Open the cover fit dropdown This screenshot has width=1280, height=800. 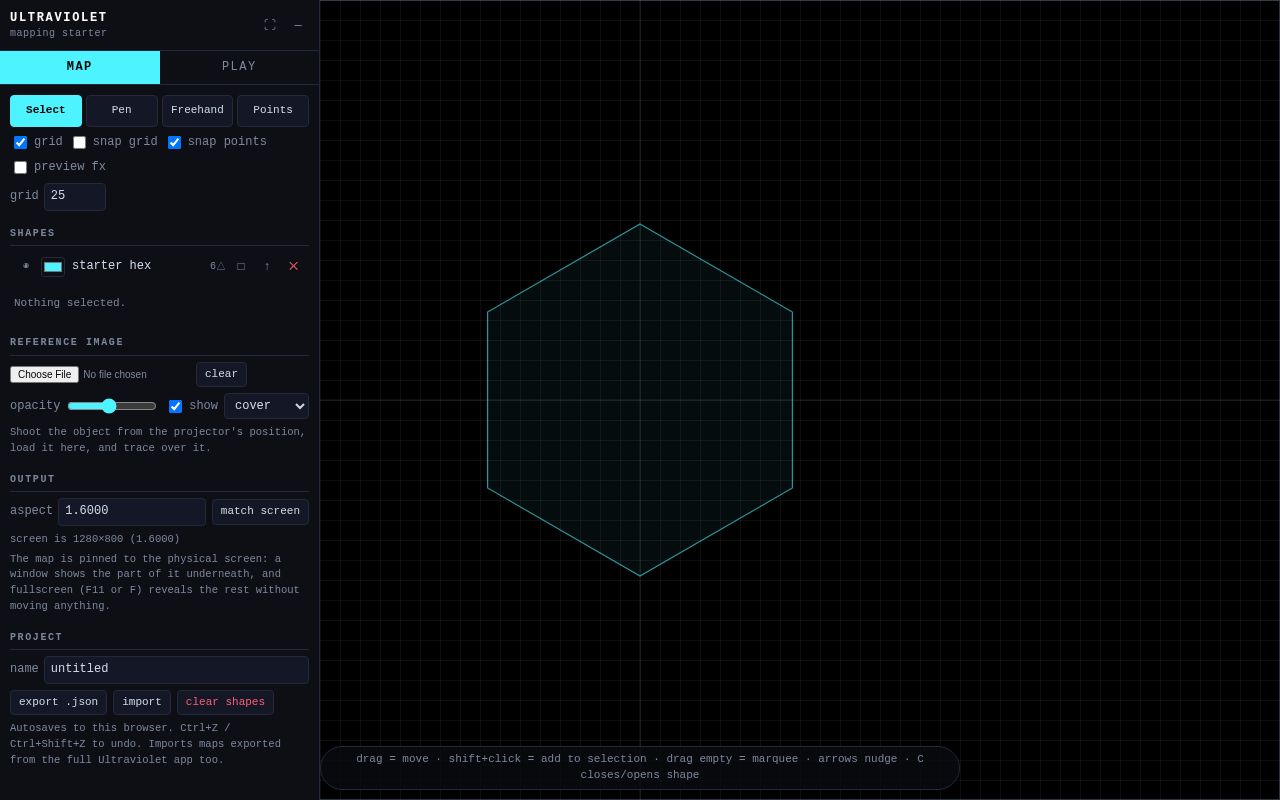(266, 406)
